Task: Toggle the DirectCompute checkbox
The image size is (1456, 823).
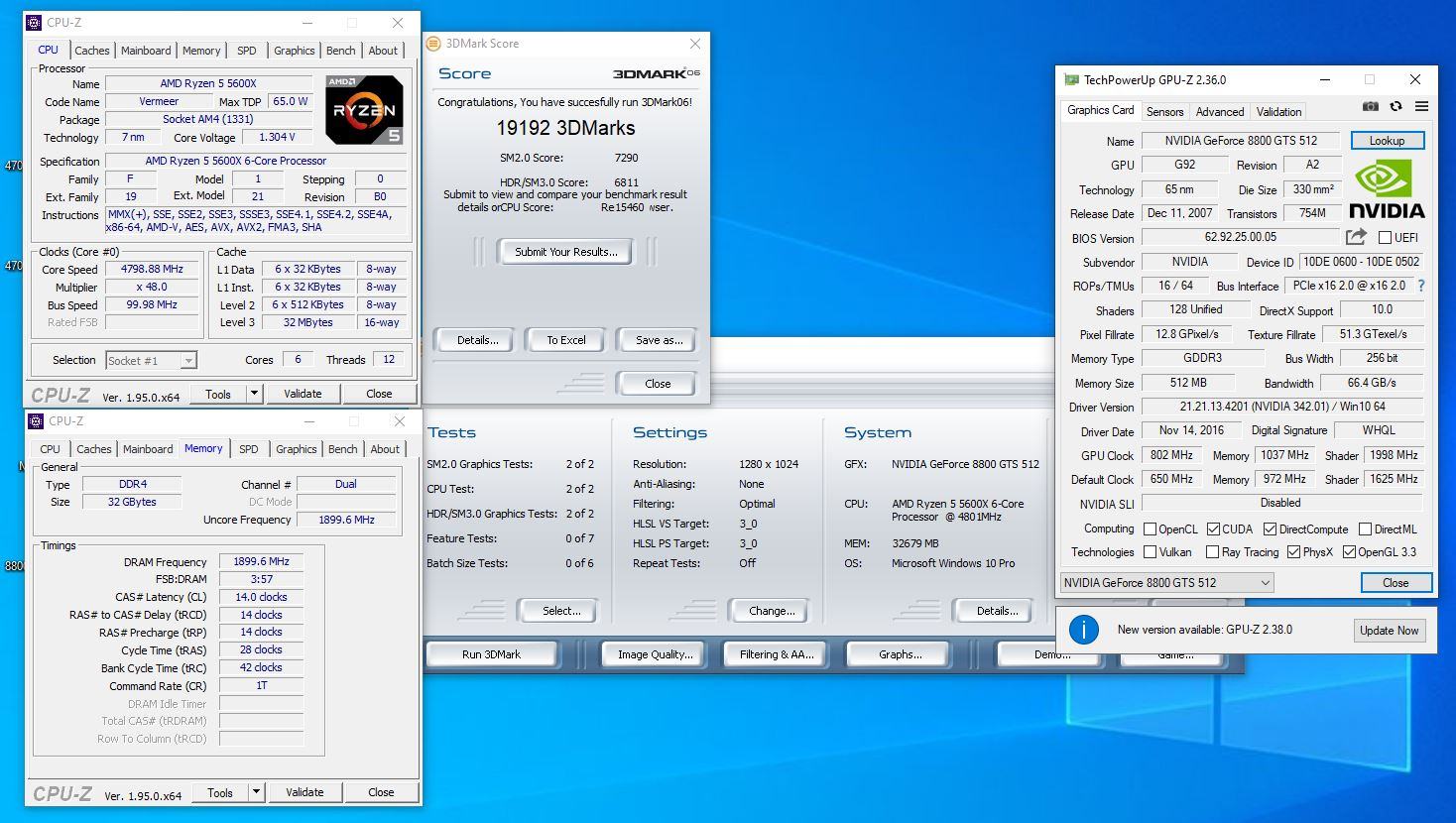Action: point(1270,529)
